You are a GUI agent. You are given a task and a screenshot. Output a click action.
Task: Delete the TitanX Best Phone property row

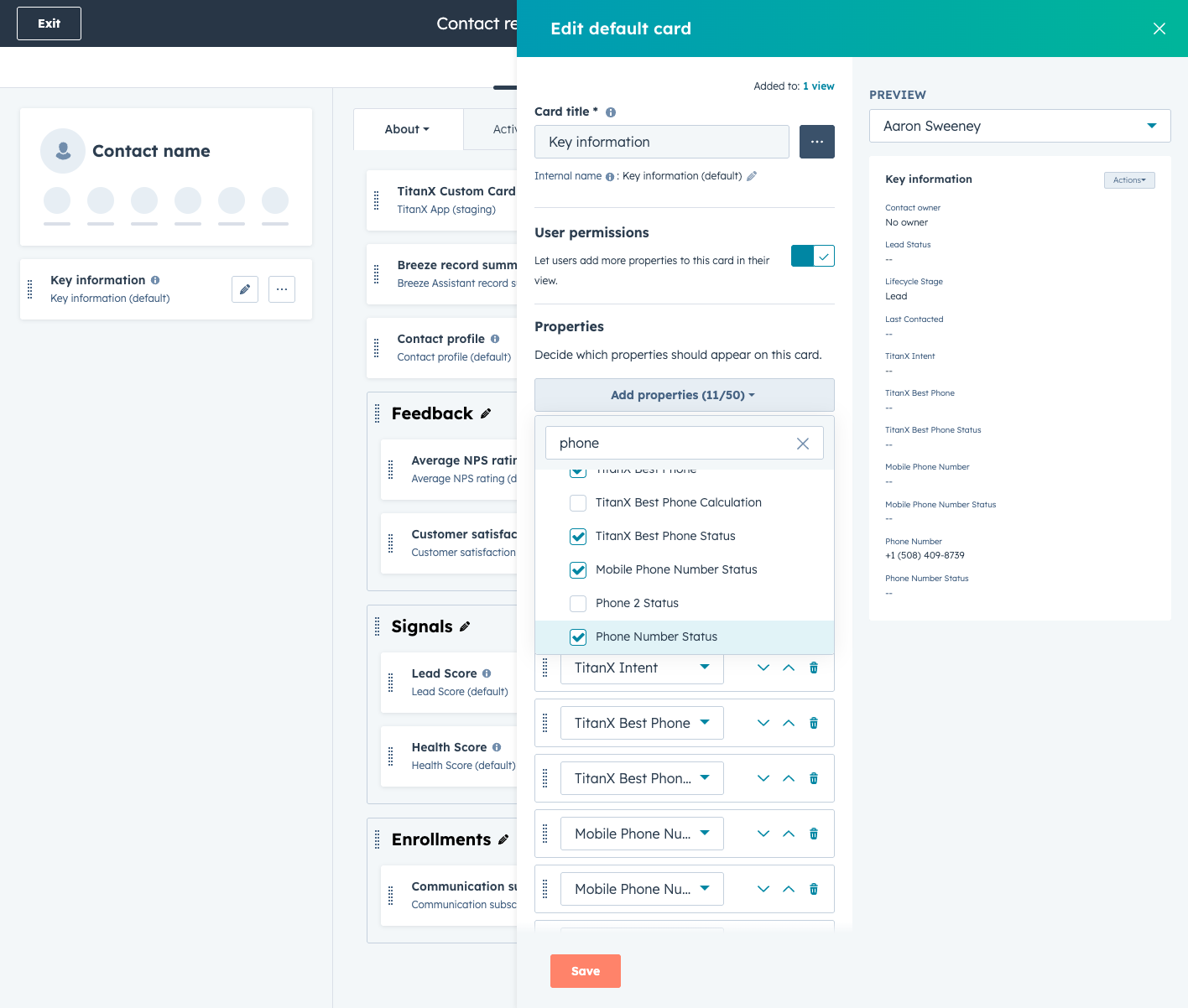pos(814,723)
